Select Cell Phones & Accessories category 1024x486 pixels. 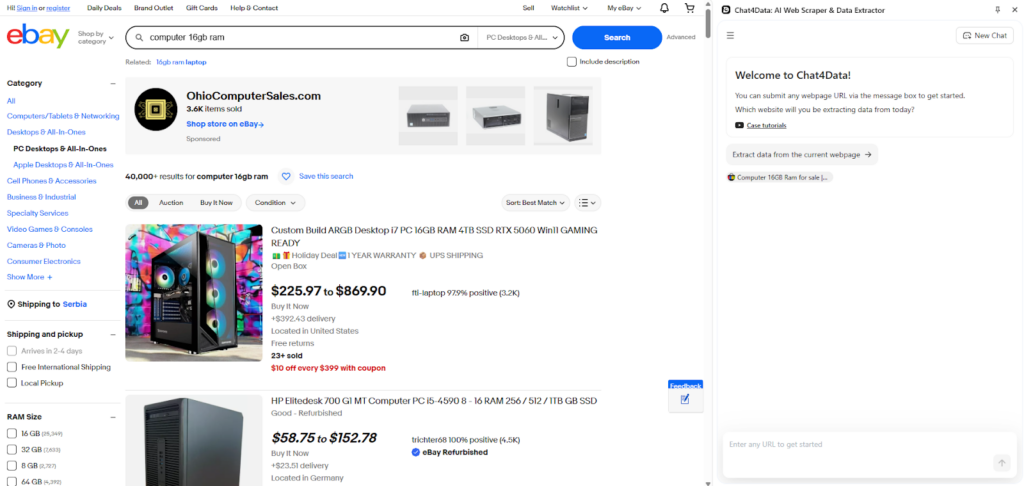click(x=52, y=181)
